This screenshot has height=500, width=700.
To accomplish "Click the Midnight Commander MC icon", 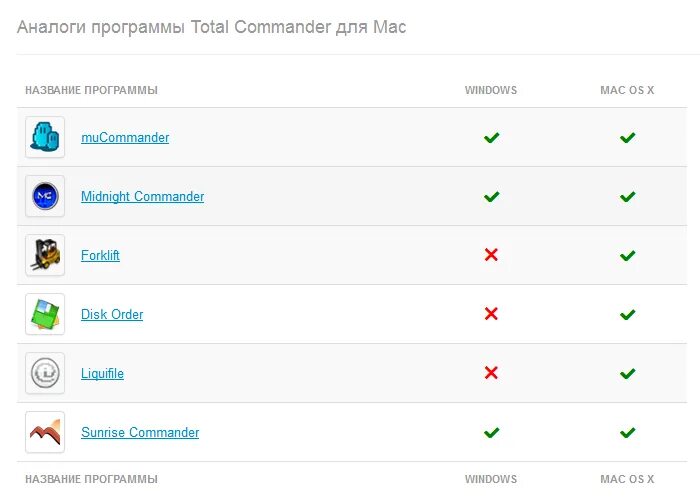I will (45, 196).
